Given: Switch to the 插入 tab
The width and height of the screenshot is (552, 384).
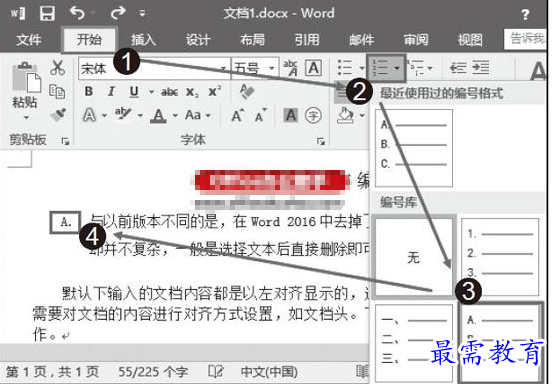Looking at the screenshot, I should (x=143, y=39).
